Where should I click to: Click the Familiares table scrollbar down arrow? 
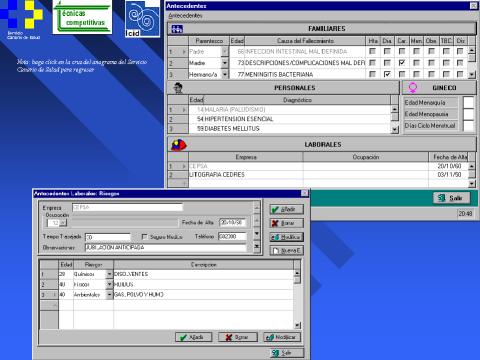[472, 75]
